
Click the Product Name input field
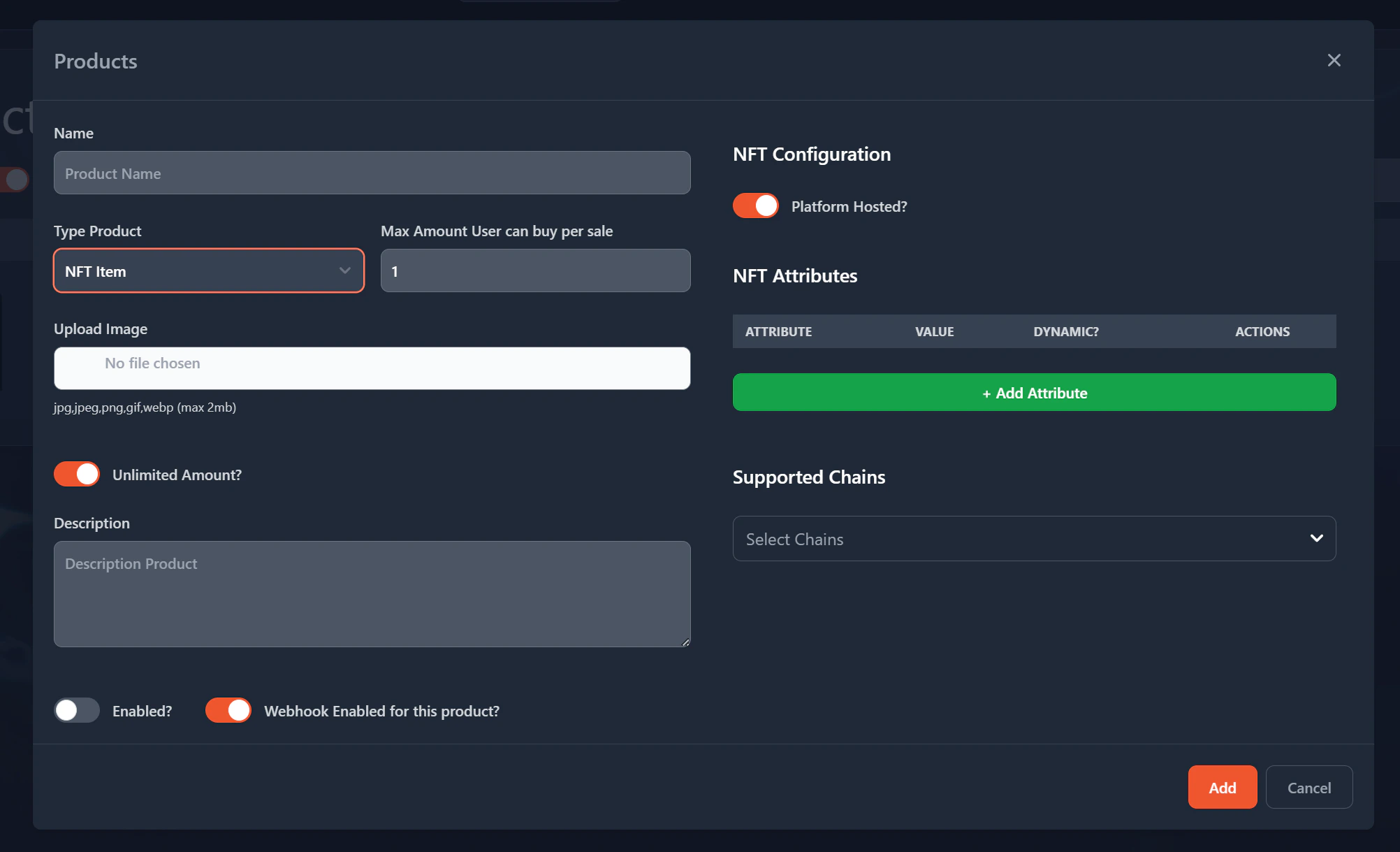tap(372, 173)
